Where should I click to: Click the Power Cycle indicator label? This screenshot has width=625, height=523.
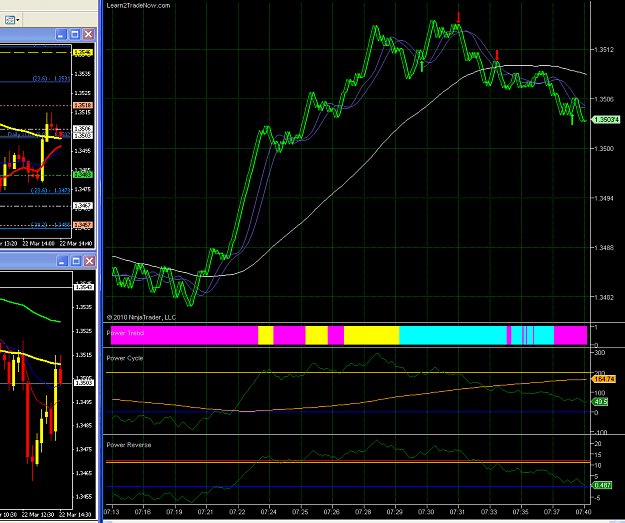(x=125, y=358)
